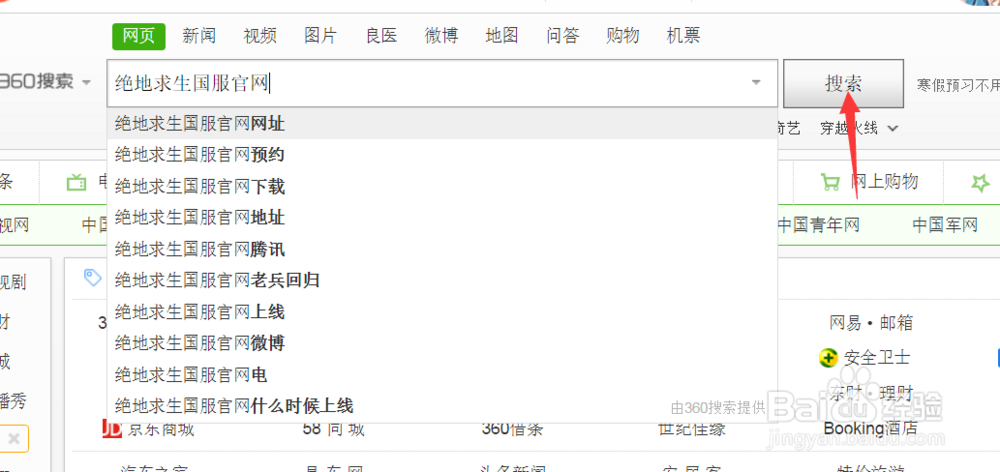Switch to the 新闻 tab
This screenshot has width=1000, height=472.
click(x=199, y=36)
